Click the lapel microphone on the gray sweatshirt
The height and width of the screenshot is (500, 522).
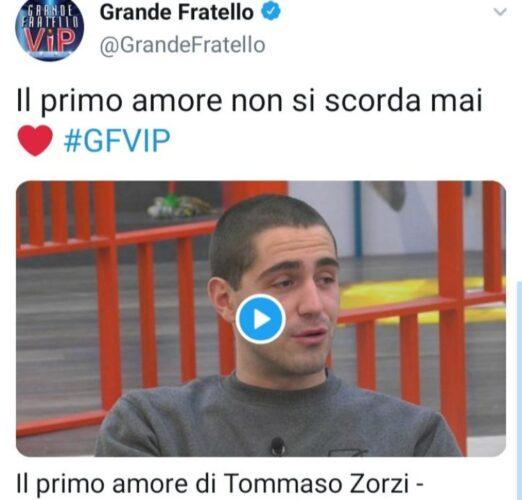click(x=277, y=445)
